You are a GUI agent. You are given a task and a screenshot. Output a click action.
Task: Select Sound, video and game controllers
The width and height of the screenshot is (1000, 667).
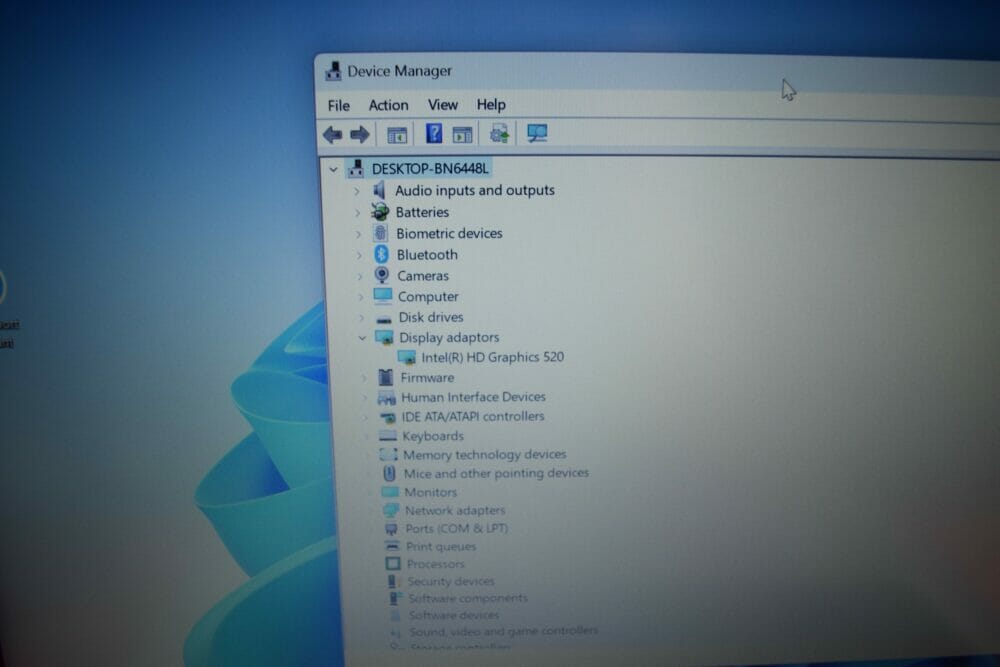[x=504, y=631]
